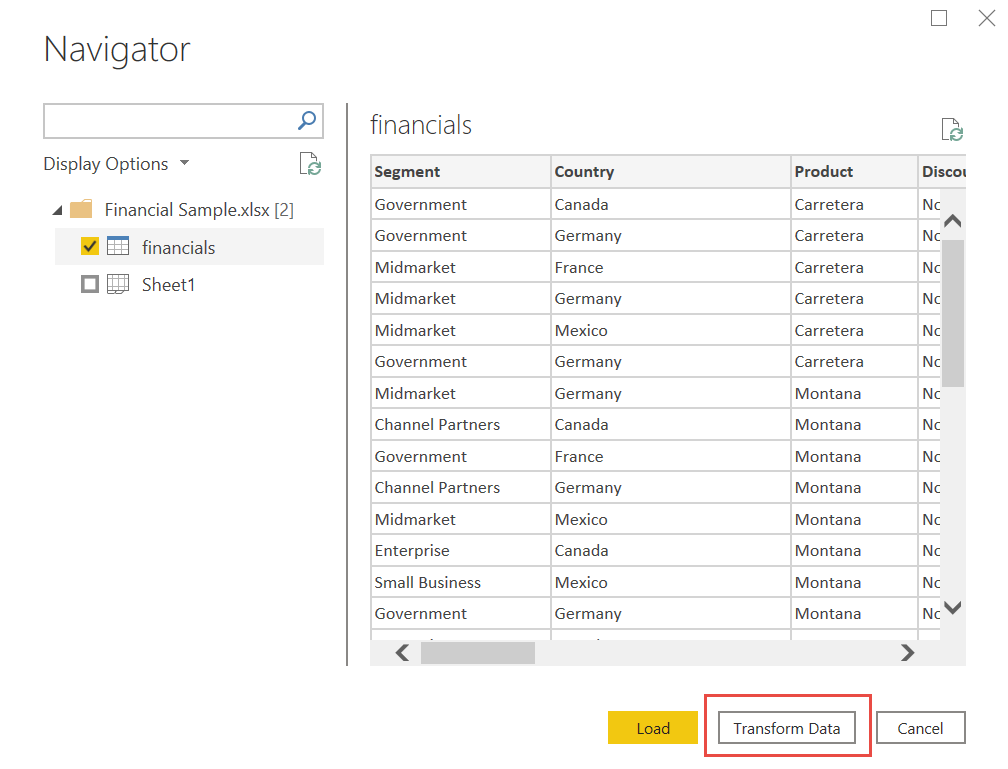1008x769 pixels.
Task: Click the Product column header
Action: point(854,172)
